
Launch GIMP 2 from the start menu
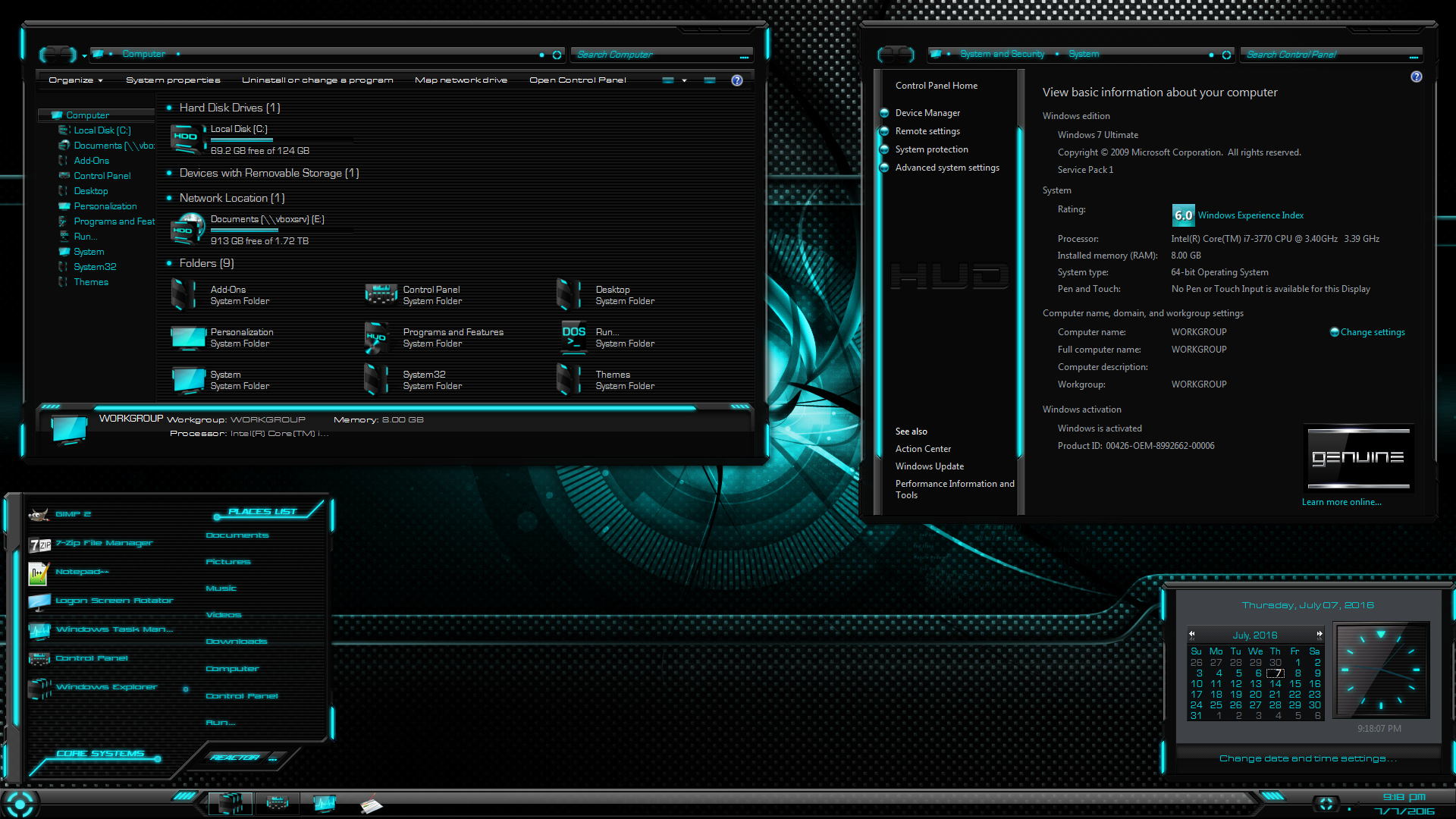tap(74, 514)
